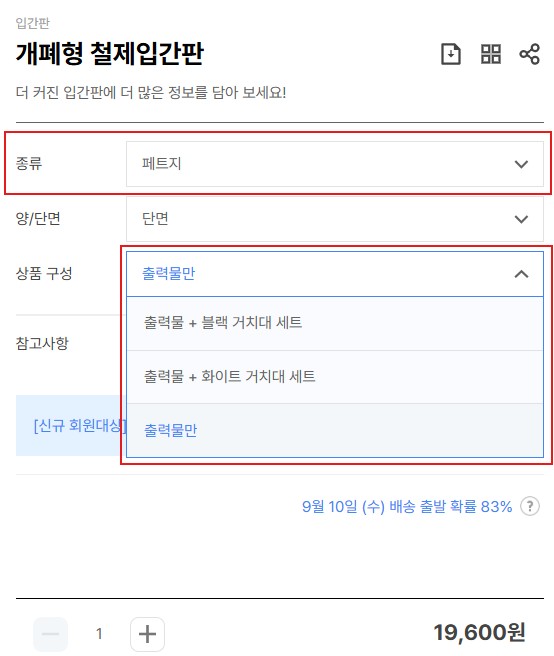The image size is (554, 656).
Task: Click the 참고사항 label
Action: click(x=42, y=343)
